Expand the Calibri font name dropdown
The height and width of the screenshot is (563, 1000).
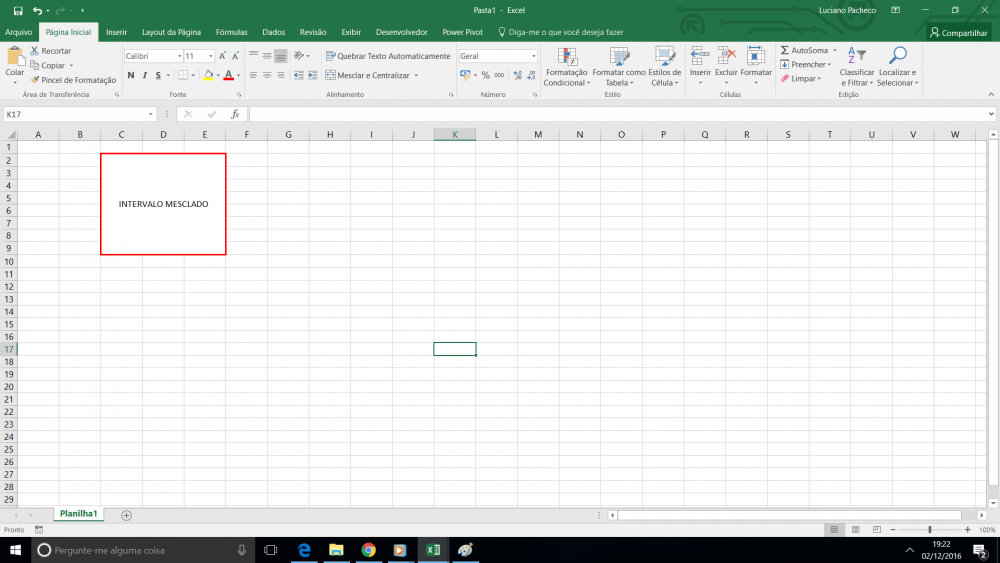(x=179, y=56)
